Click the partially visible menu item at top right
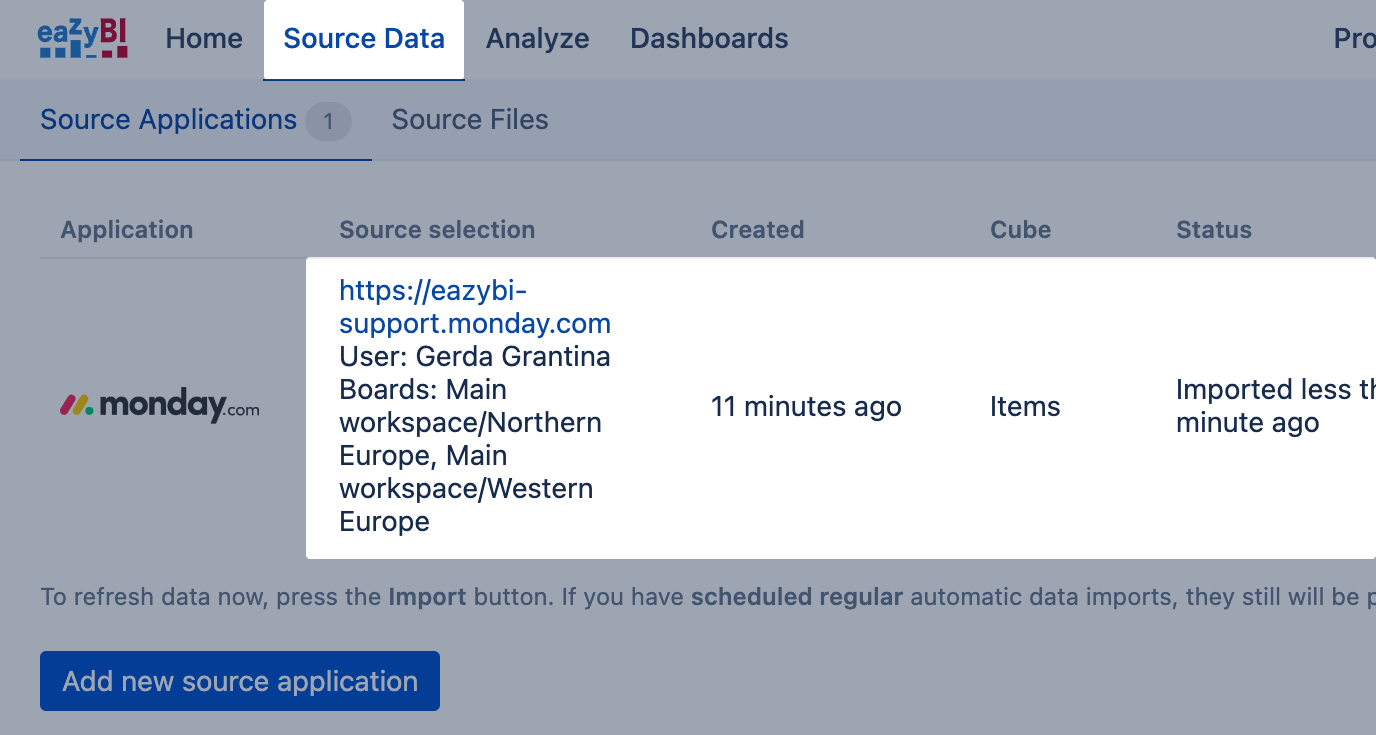 [x=1354, y=39]
